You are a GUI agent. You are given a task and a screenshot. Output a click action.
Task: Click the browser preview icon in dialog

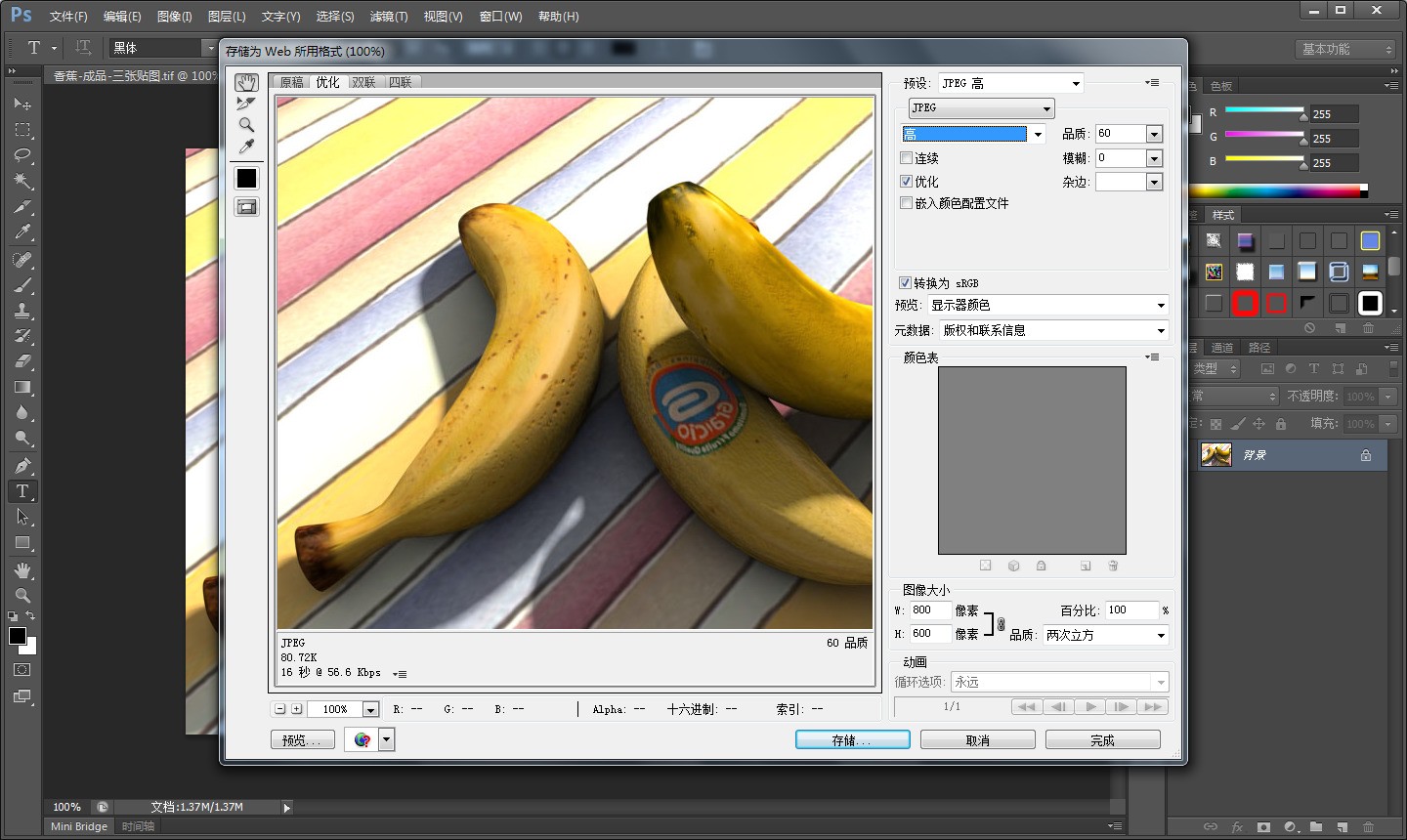point(362,740)
